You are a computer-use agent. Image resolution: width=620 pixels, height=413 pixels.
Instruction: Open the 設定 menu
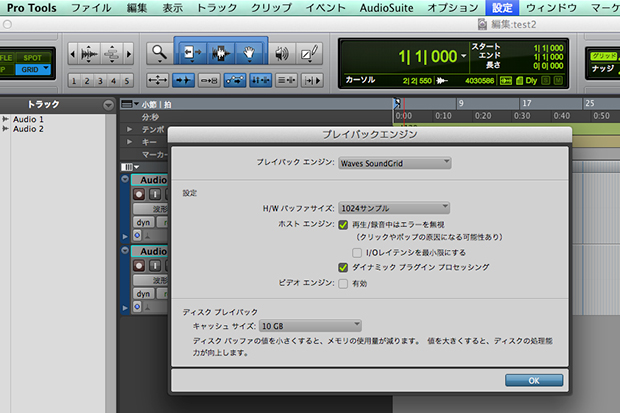pos(502,8)
